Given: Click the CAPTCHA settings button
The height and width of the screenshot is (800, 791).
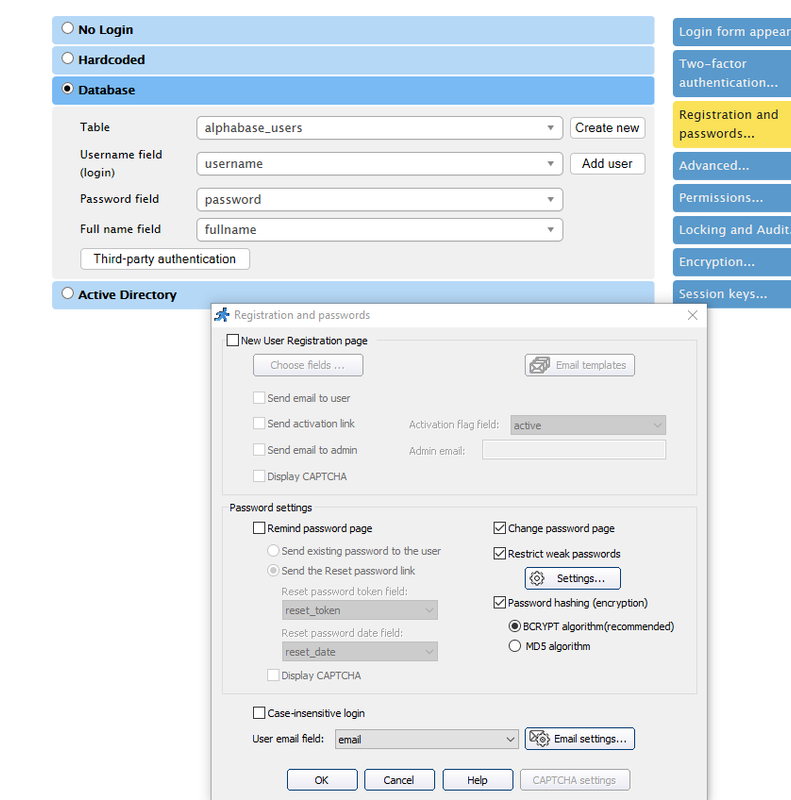Looking at the screenshot, I should pos(575,780).
